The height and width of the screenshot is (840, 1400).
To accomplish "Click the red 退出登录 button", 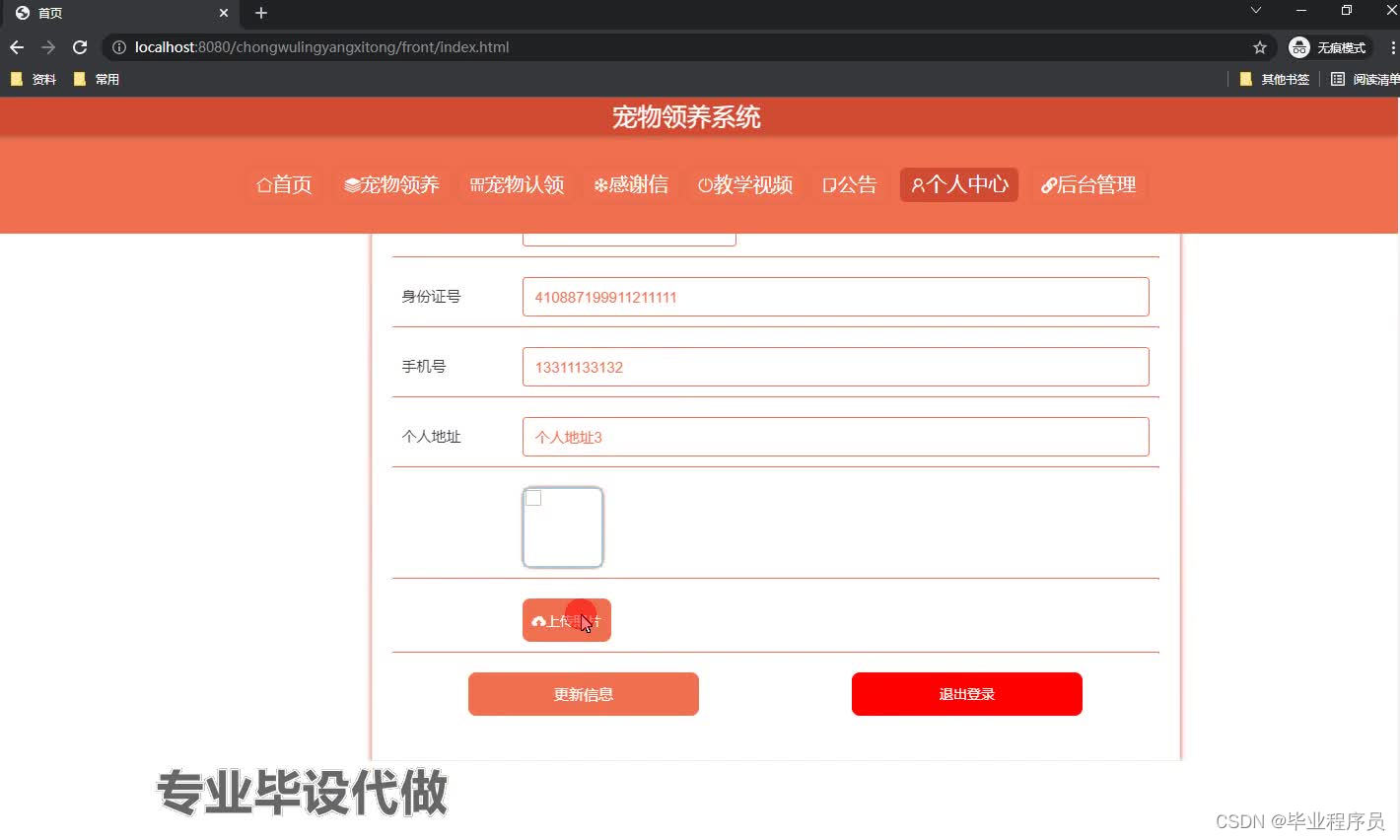I will pos(967,694).
